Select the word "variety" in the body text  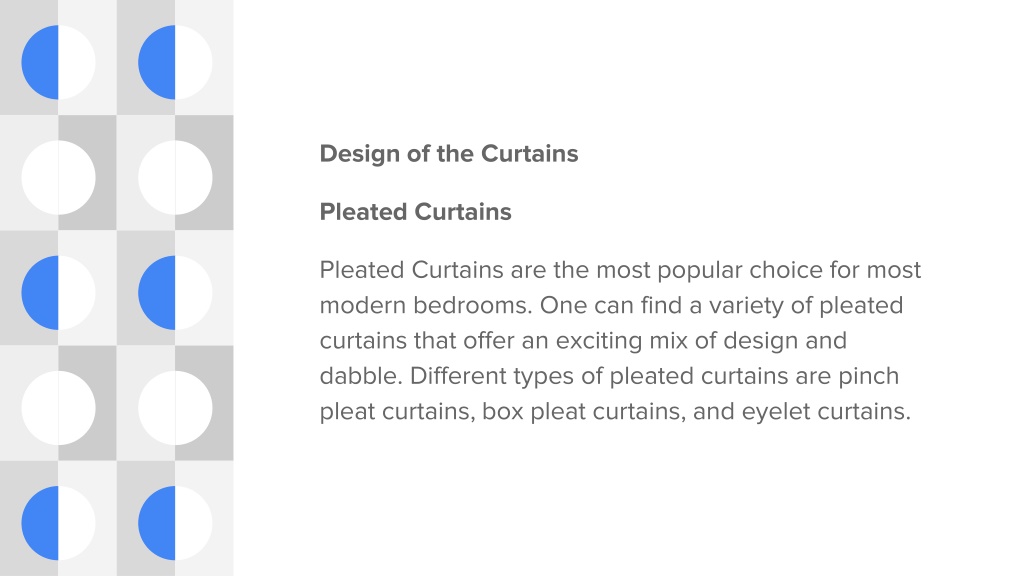tap(746, 306)
